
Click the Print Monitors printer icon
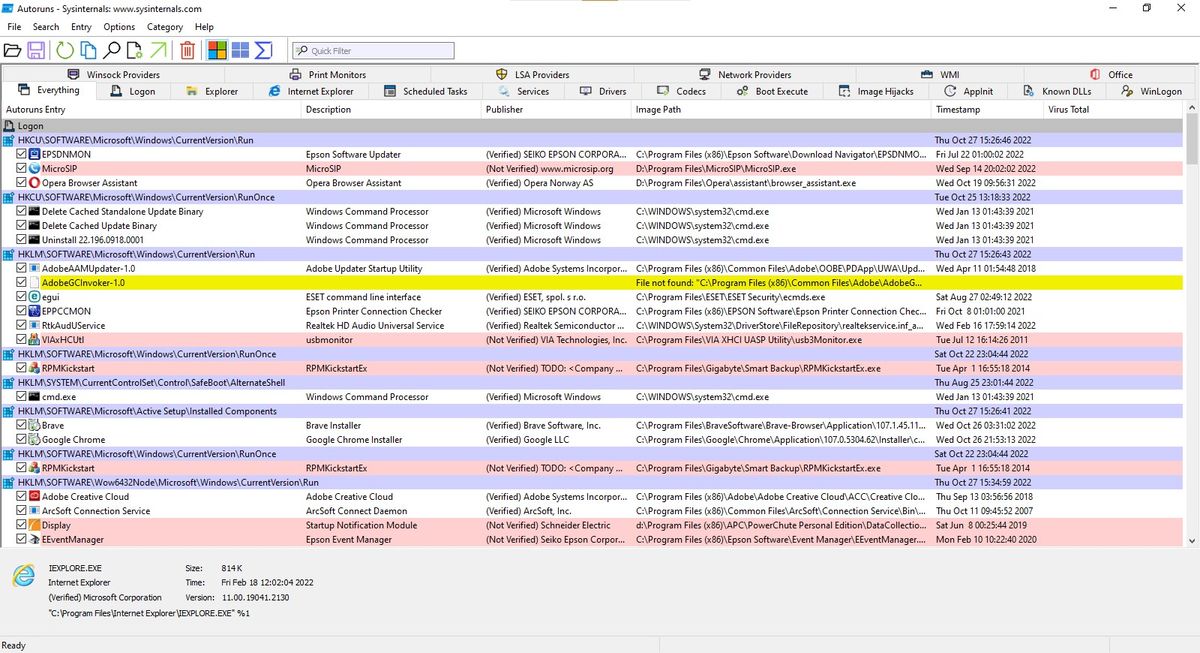(296, 74)
